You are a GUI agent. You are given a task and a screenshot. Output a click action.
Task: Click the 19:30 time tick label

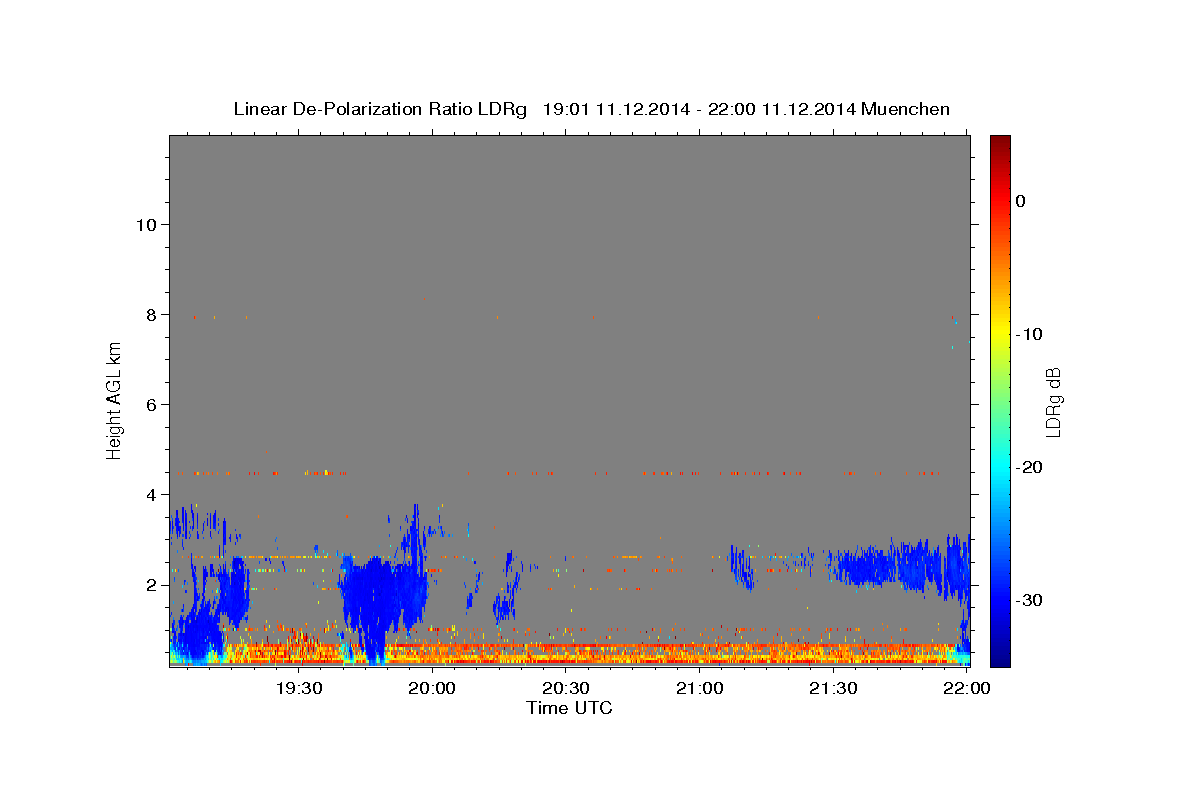(299, 688)
